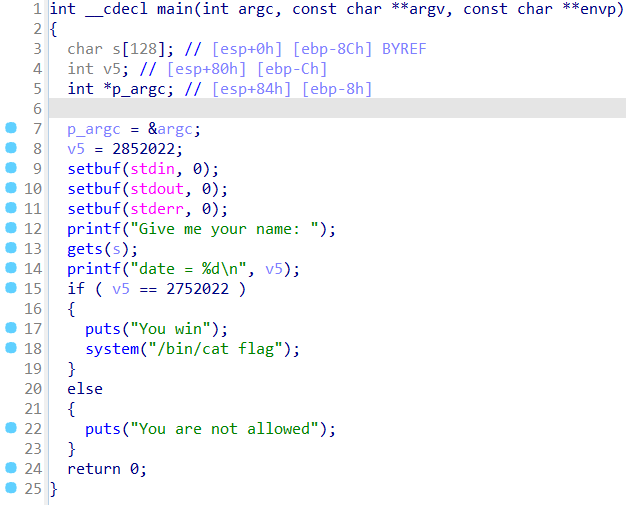Toggle breakpoint dot on line 14
Screen dimensions: 626x505
coord(11,267)
